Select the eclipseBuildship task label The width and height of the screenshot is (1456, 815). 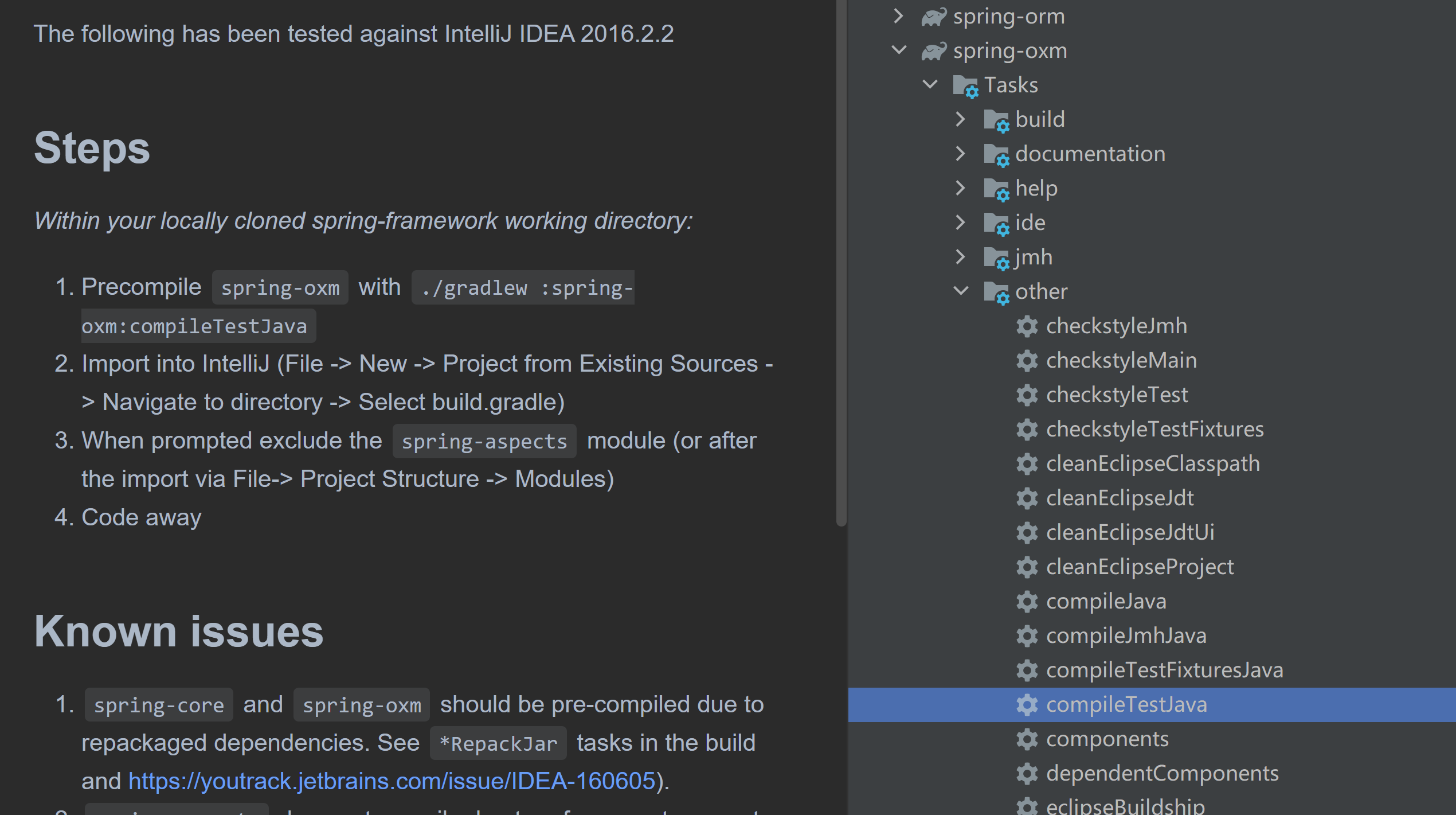click(1125, 805)
